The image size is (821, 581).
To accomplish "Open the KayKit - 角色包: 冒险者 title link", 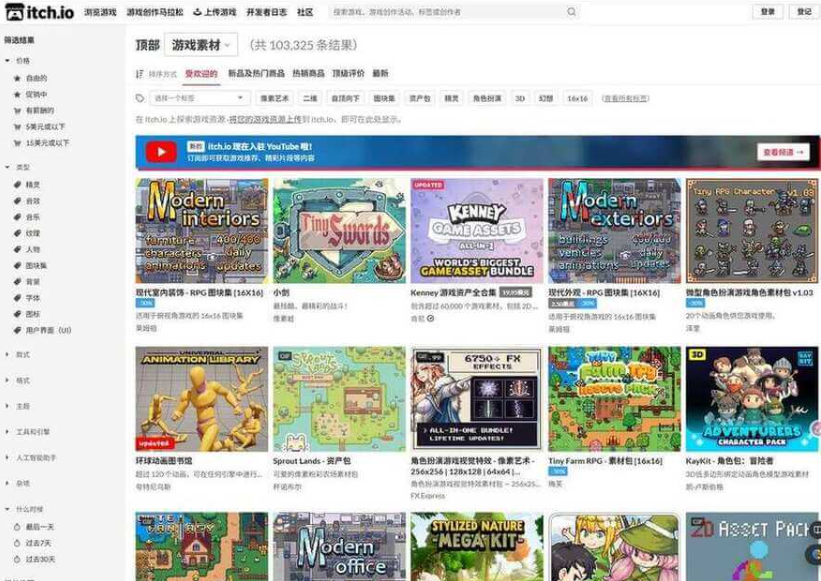I will pos(729,461).
